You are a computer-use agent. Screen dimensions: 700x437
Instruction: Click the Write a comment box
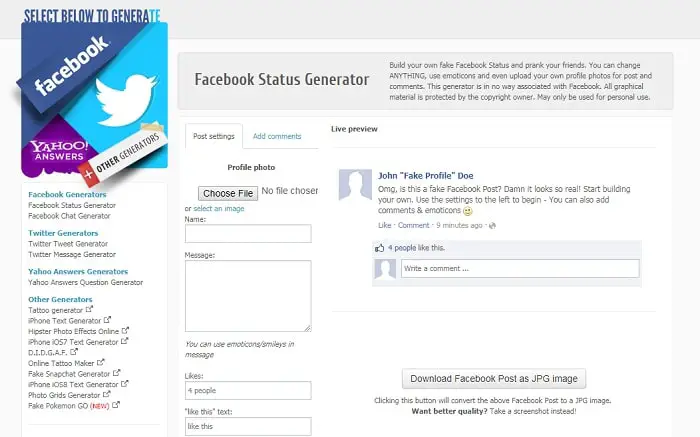[x=520, y=269]
